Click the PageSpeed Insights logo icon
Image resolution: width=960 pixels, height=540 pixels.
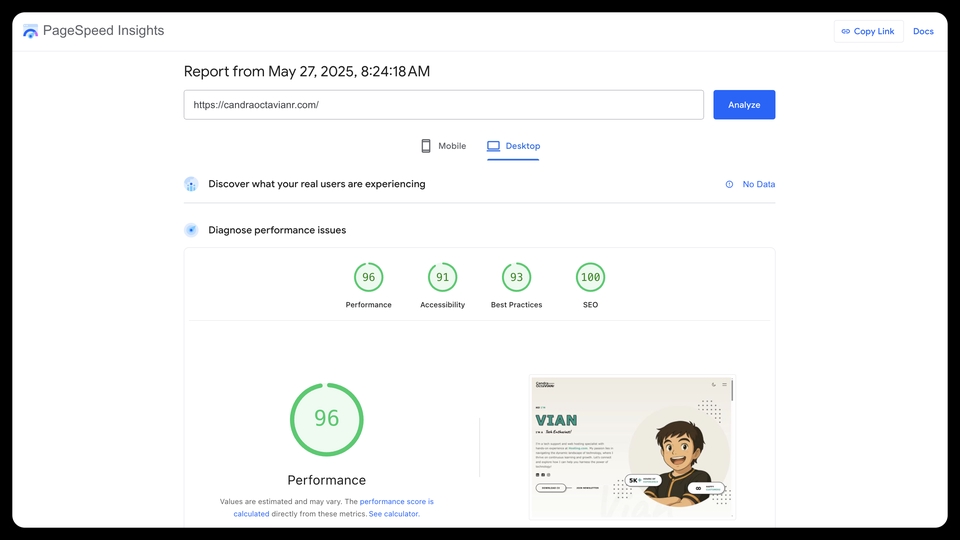coord(30,31)
